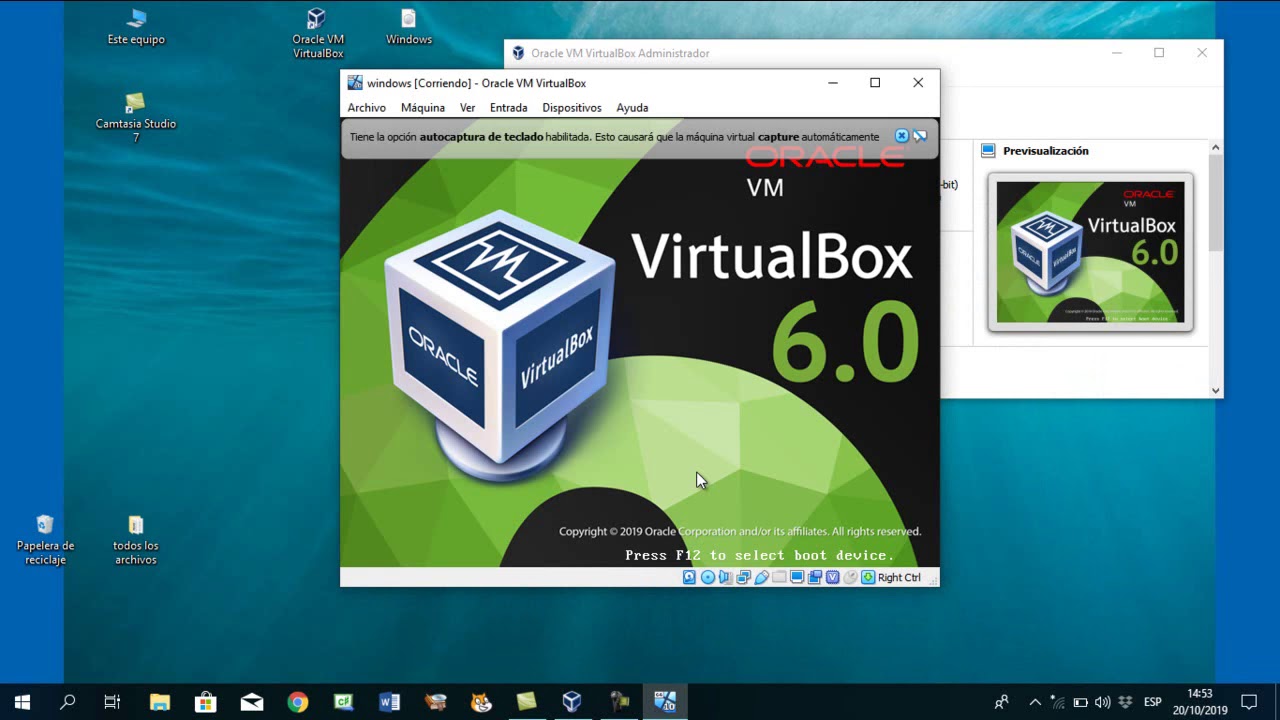Dismiss the keyboard autocapture notification

coord(901,136)
